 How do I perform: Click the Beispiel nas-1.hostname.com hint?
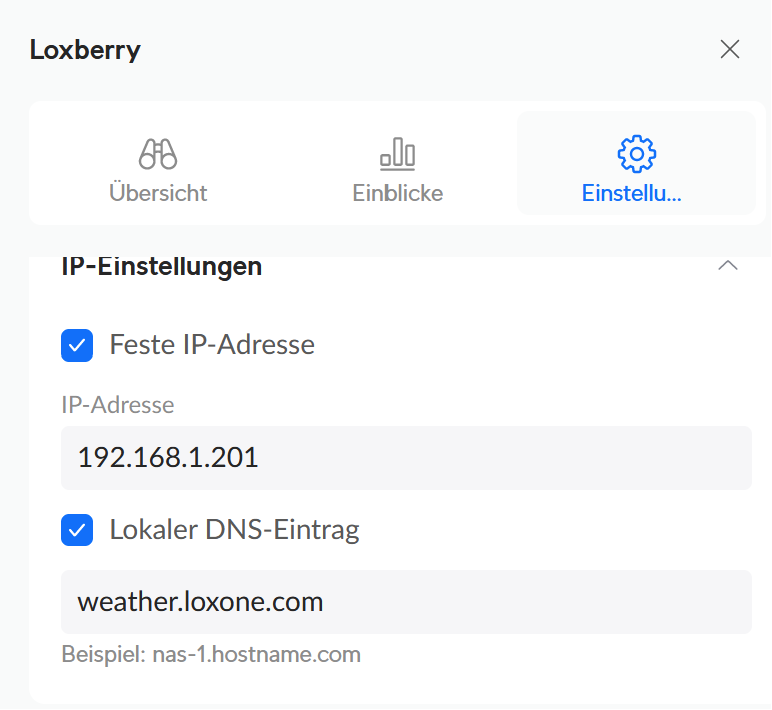pos(210,655)
